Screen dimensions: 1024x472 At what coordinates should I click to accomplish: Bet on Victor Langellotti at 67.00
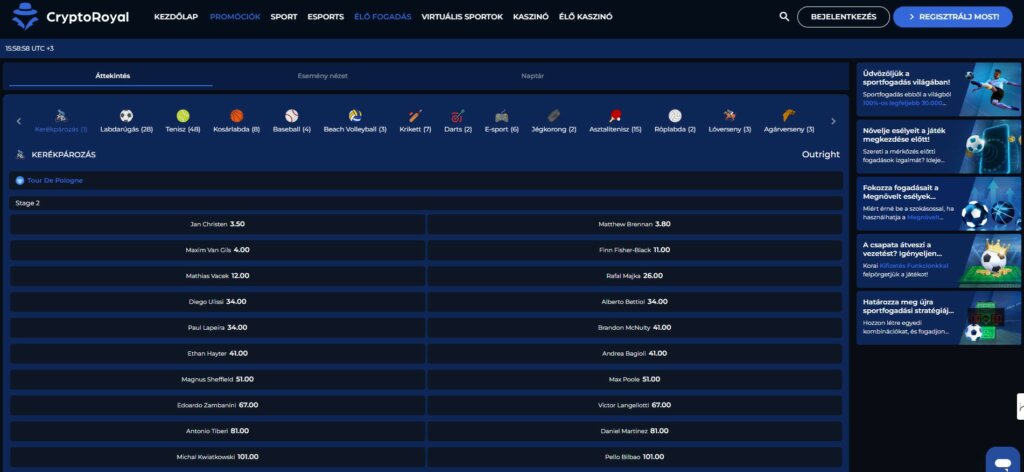tap(635, 405)
